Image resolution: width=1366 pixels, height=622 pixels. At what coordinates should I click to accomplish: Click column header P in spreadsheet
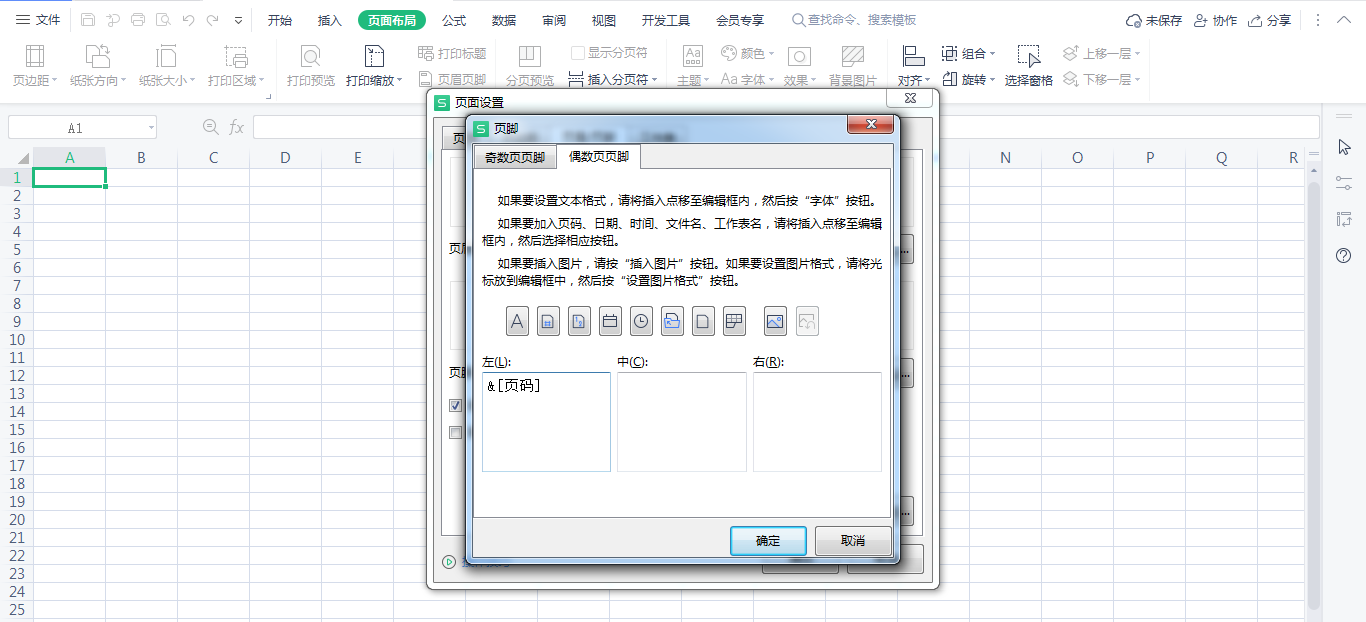coord(1150,158)
